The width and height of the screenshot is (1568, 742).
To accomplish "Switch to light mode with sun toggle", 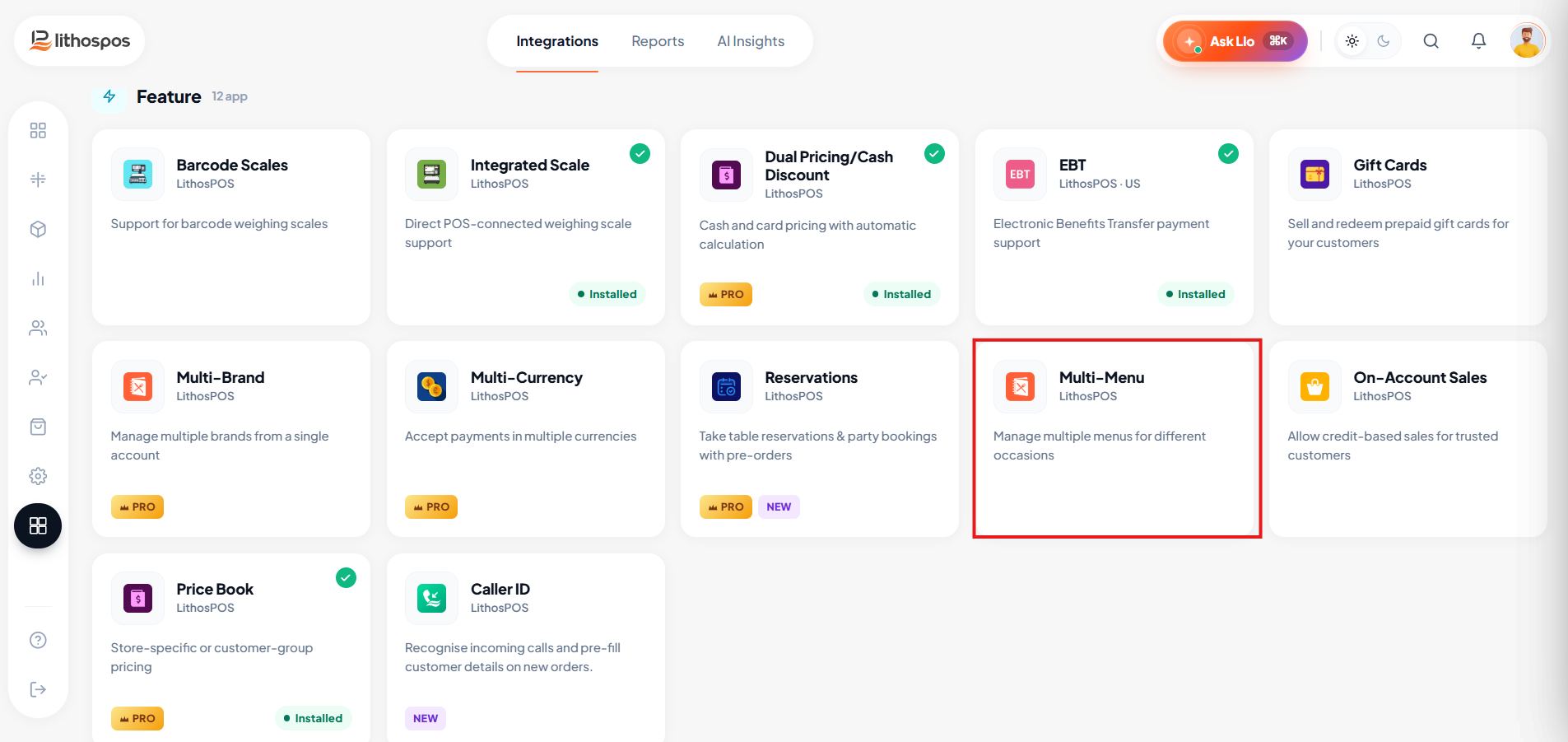I will pos(1352,41).
